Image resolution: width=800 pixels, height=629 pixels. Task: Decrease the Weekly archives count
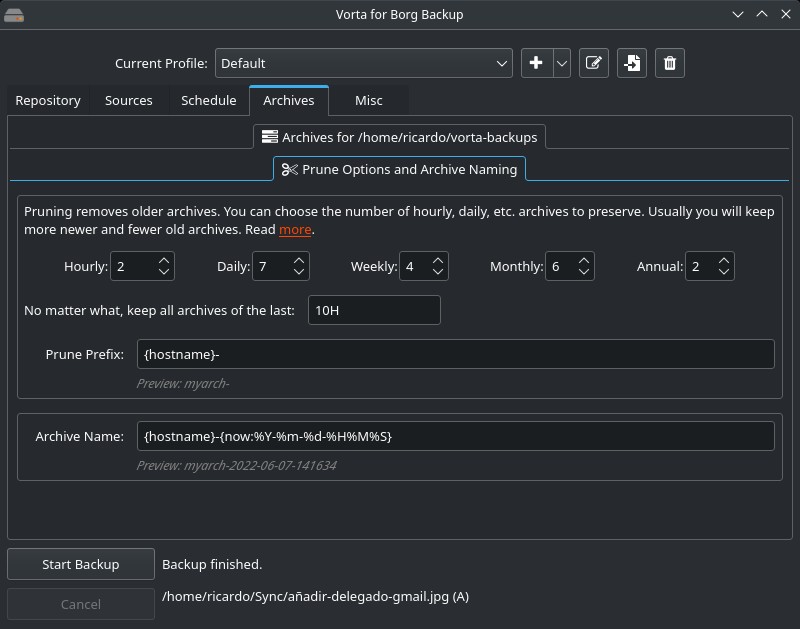pos(438,272)
